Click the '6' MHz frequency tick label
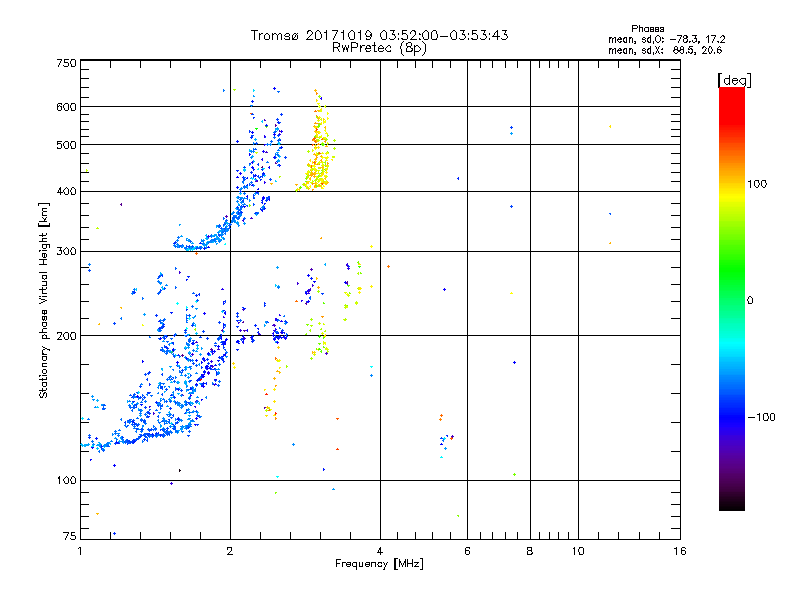Viewport: 800px width, 600px height. click(467, 551)
